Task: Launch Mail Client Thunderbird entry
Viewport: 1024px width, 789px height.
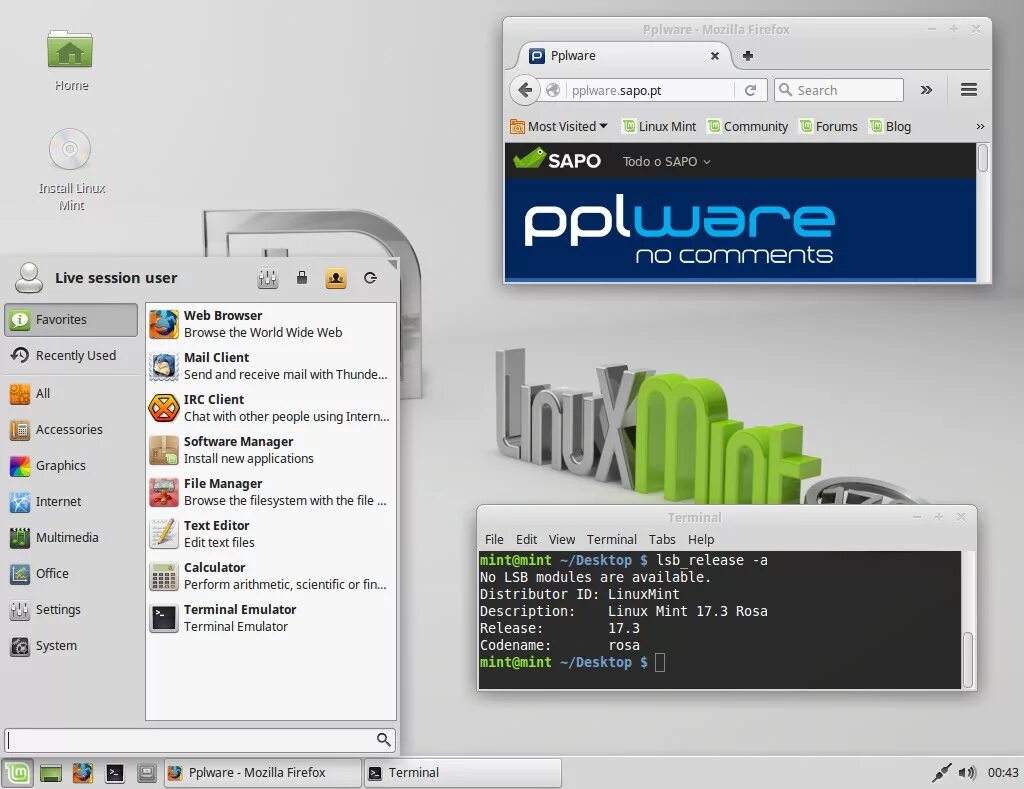Action: click(270, 366)
